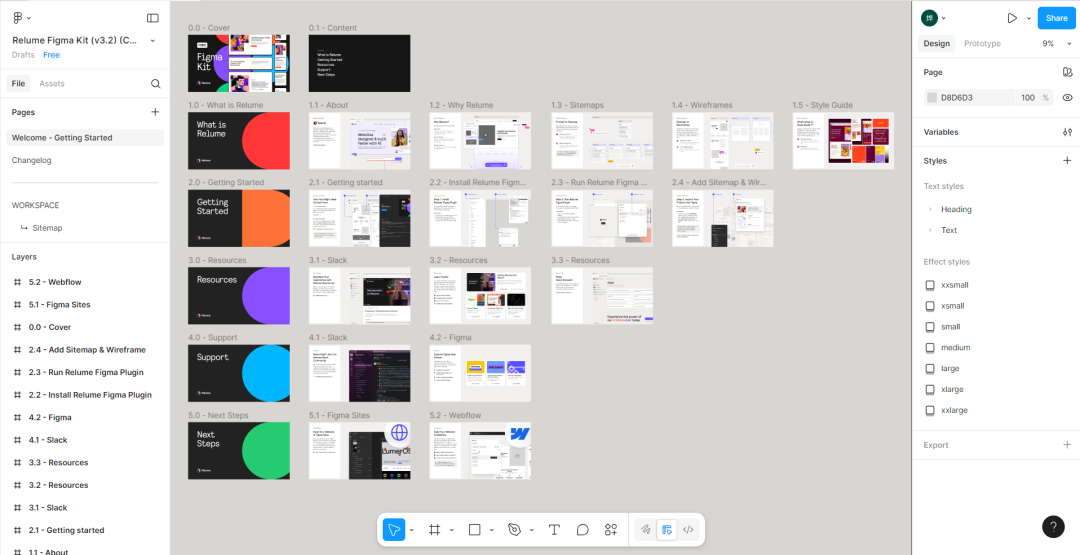Select the Text tool
Image resolution: width=1080 pixels, height=555 pixels.
[x=554, y=530]
